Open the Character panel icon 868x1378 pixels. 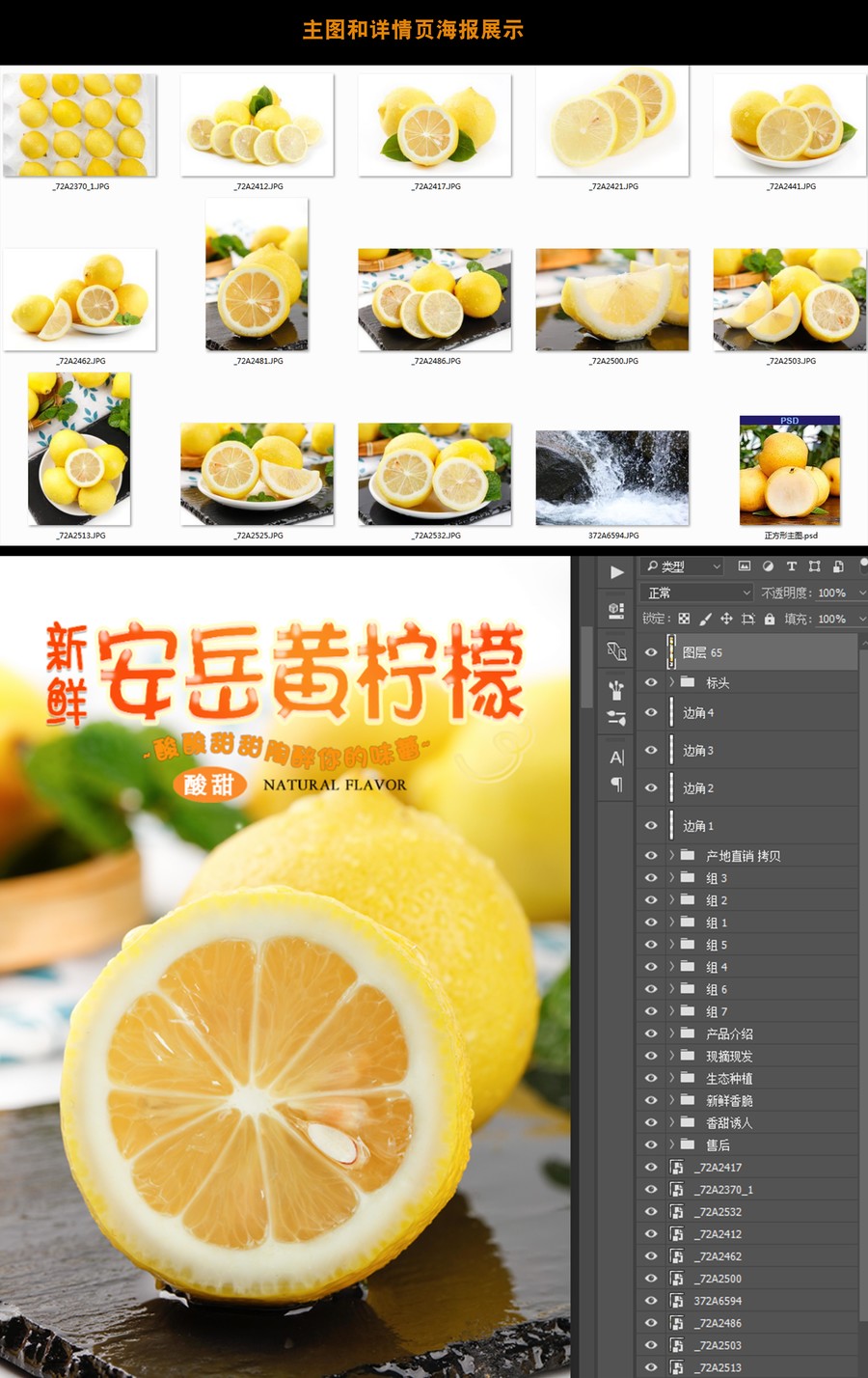click(617, 758)
